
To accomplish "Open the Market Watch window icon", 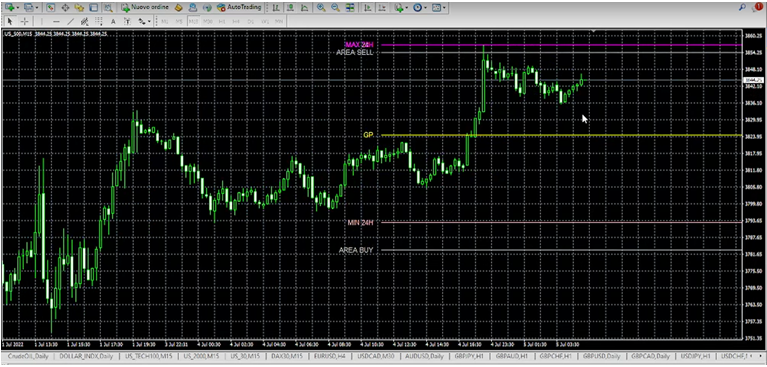I will tap(51, 8).
